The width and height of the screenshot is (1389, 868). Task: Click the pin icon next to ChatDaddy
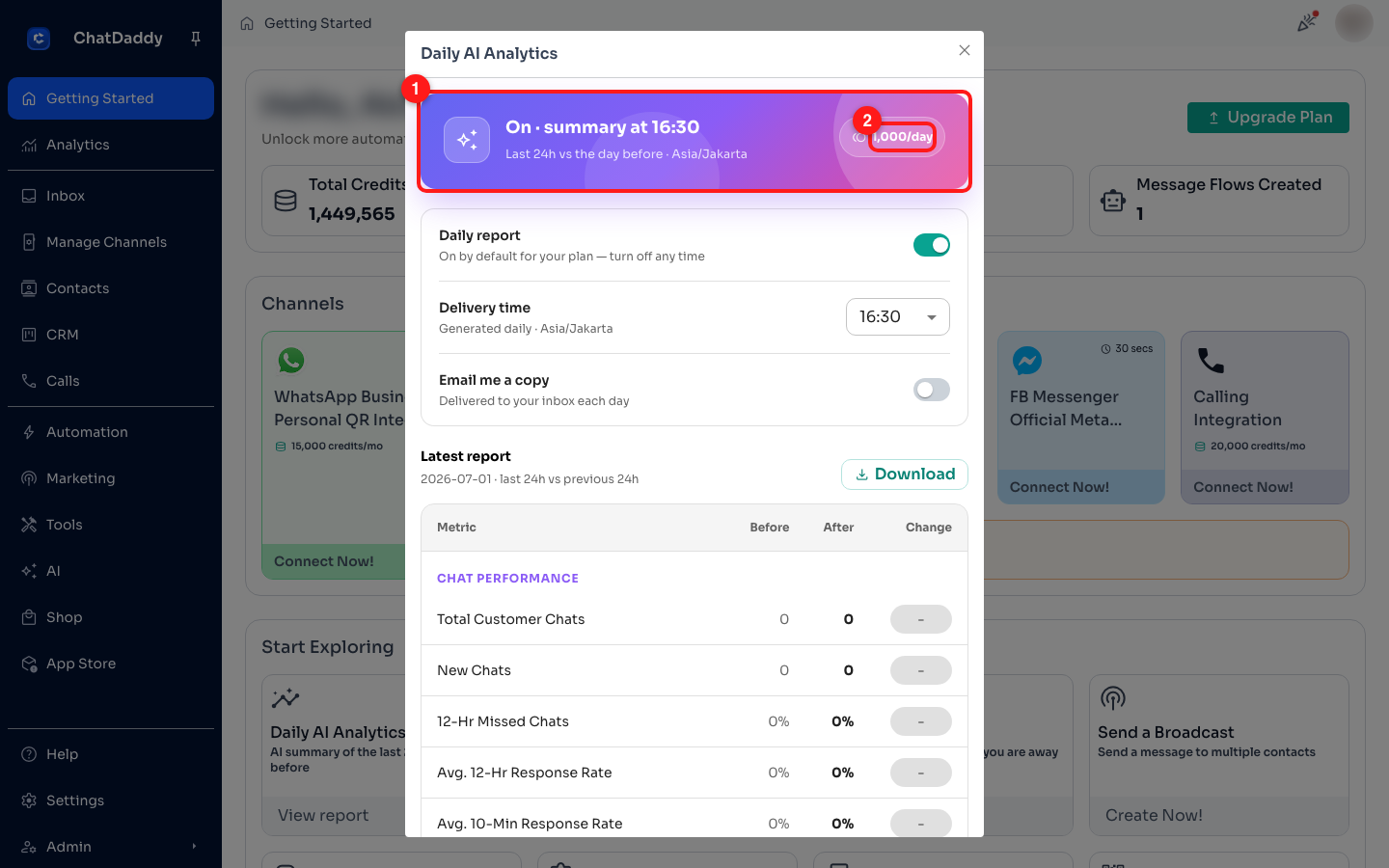tap(196, 39)
